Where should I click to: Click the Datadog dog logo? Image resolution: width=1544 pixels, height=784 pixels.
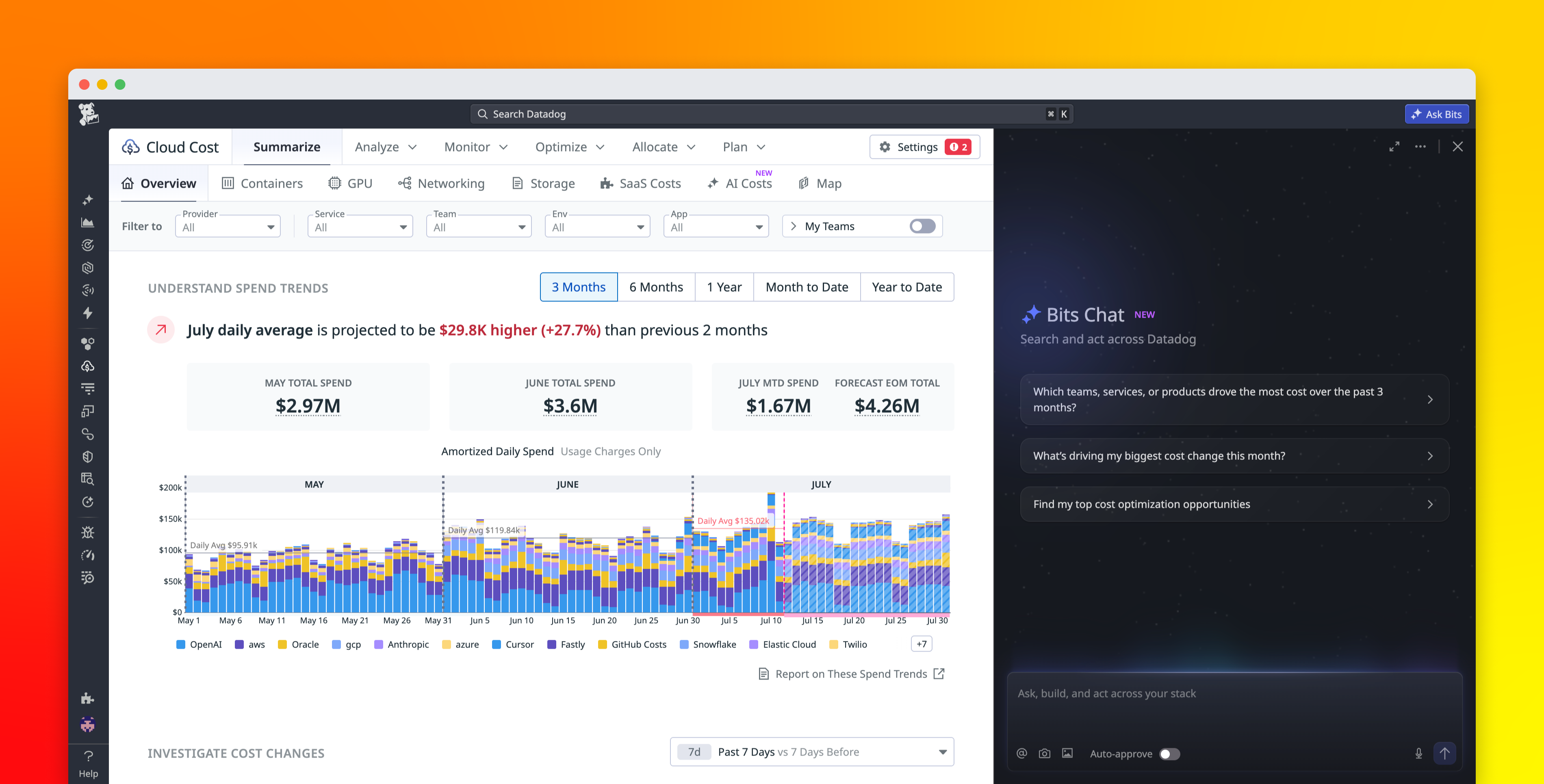tap(88, 113)
